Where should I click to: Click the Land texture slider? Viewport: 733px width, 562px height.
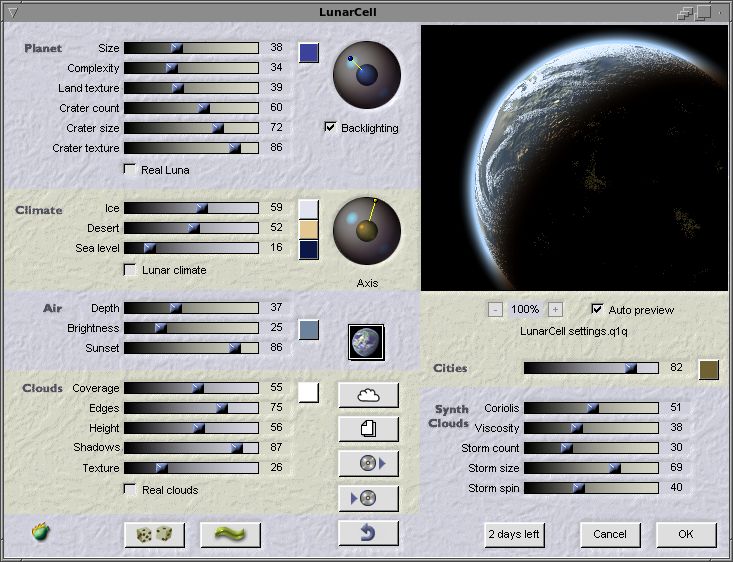pos(191,88)
